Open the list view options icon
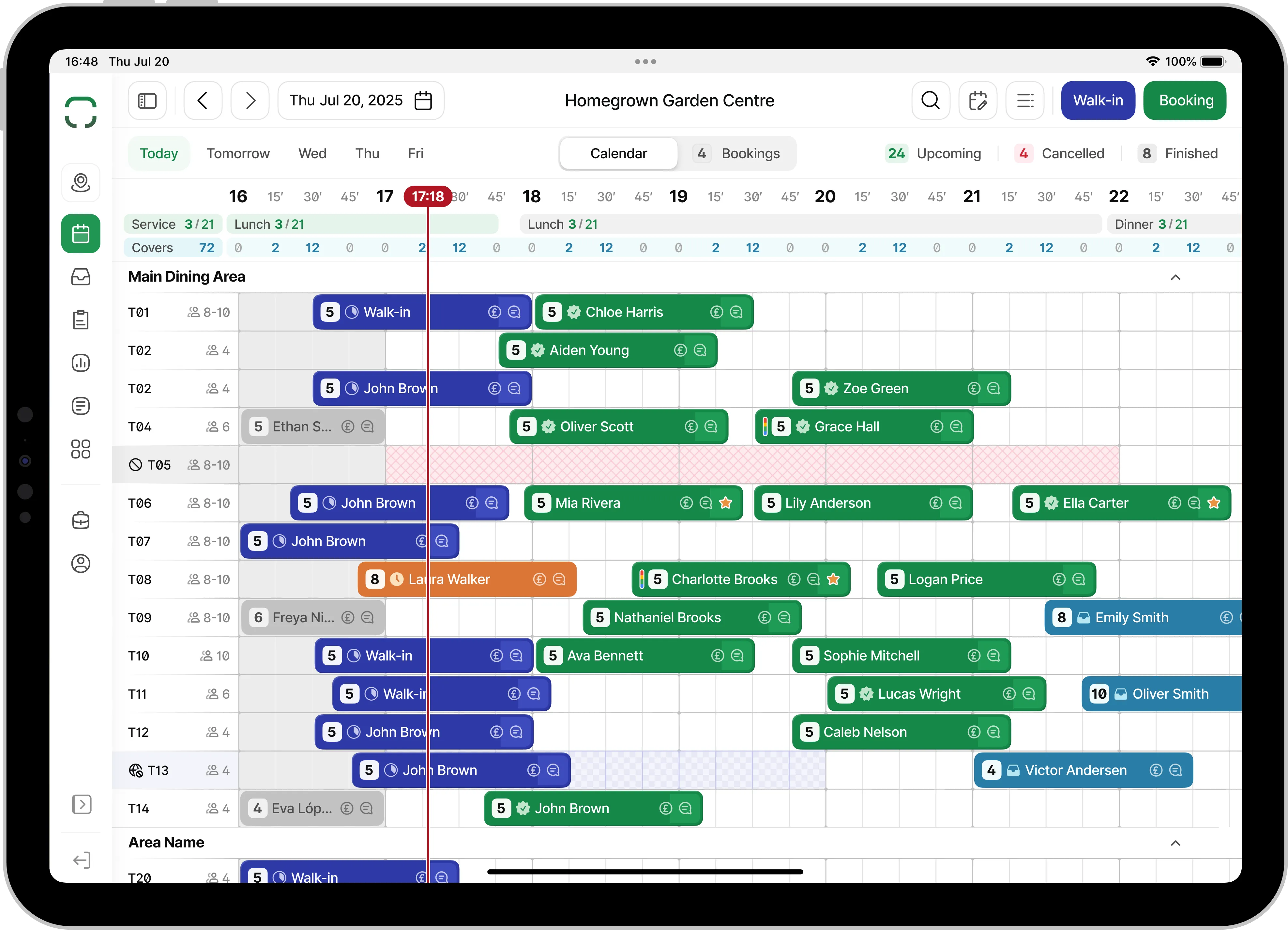The image size is (1288, 930). pos(1024,101)
